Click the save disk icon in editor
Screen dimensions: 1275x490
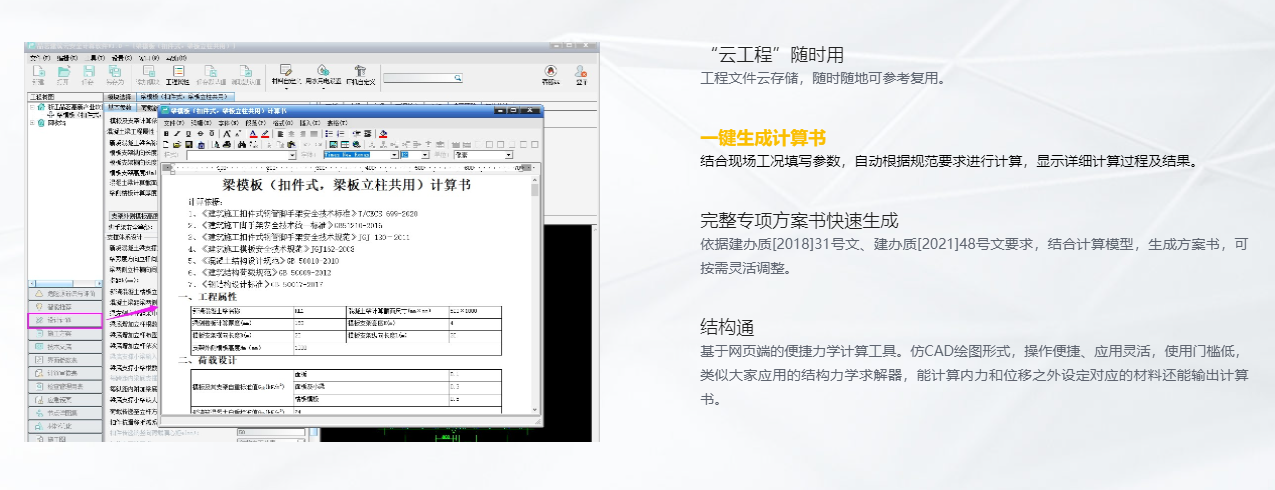tap(189, 145)
